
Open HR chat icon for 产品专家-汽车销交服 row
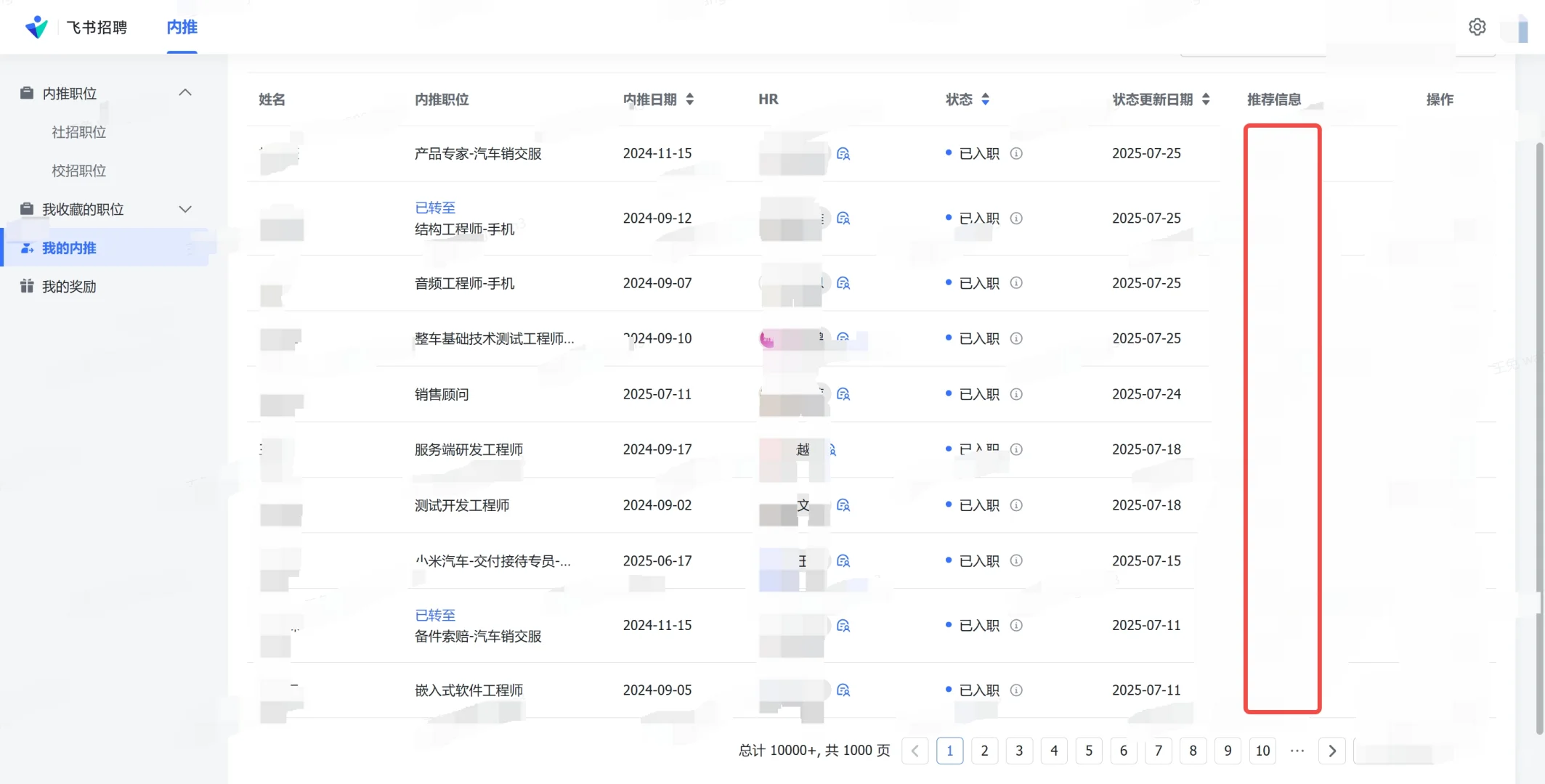pos(843,154)
